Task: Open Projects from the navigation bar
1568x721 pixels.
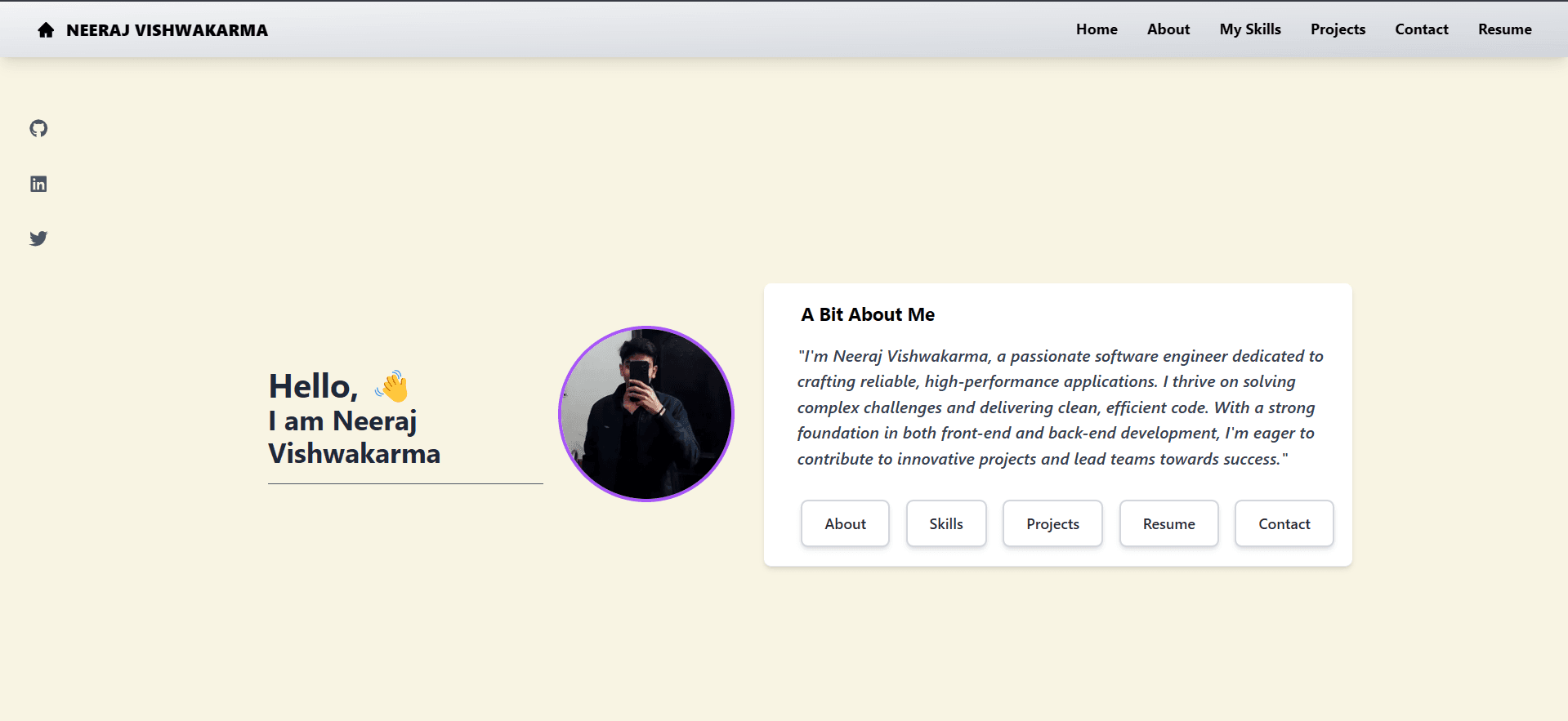Action: (x=1338, y=29)
